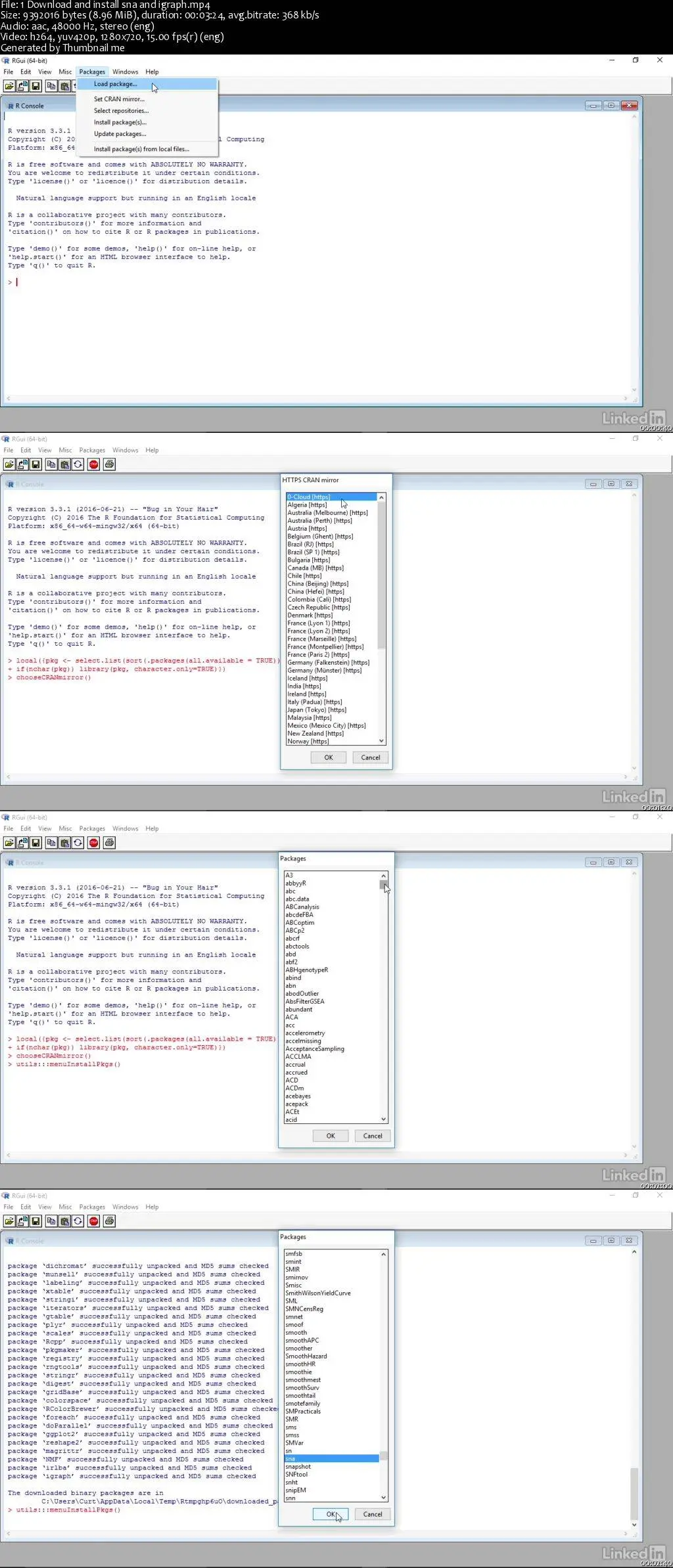Viewport: 673px width, 1568px height.
Task: Click the Save workspace icon in the frame listing A3 packages
Action: coord(35,843)
